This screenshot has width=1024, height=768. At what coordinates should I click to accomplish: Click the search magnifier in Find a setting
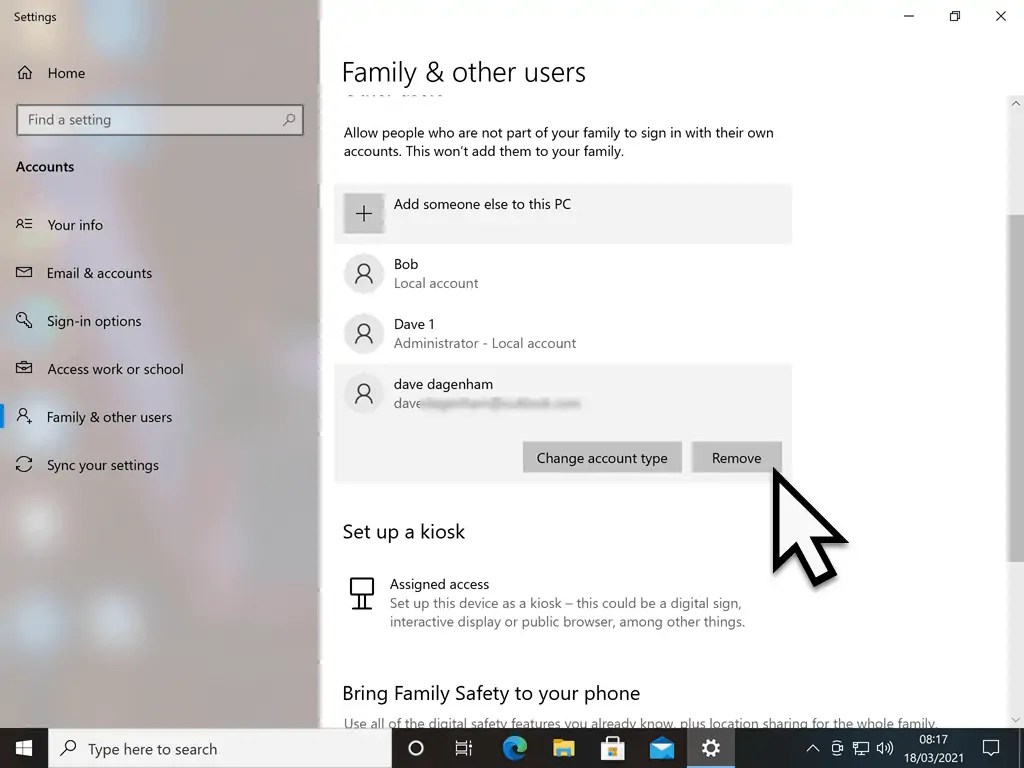click(x=289, y=120)
